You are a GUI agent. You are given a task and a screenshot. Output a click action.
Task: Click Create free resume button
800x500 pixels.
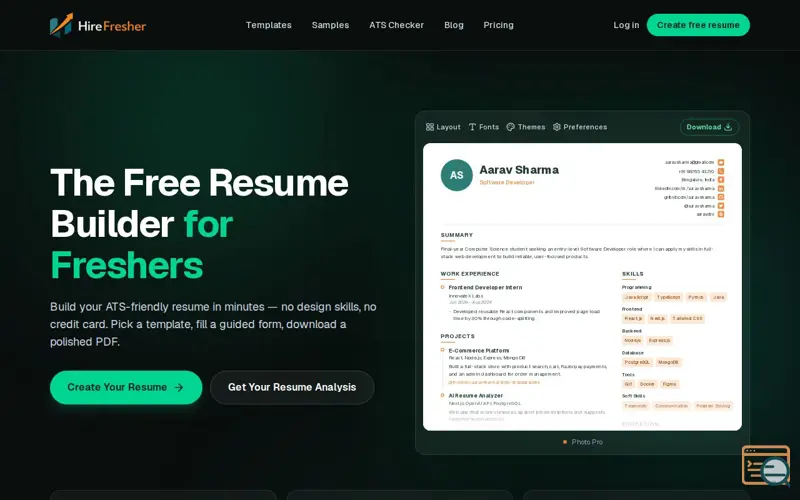pyautogui.click(x=698, y=25)
